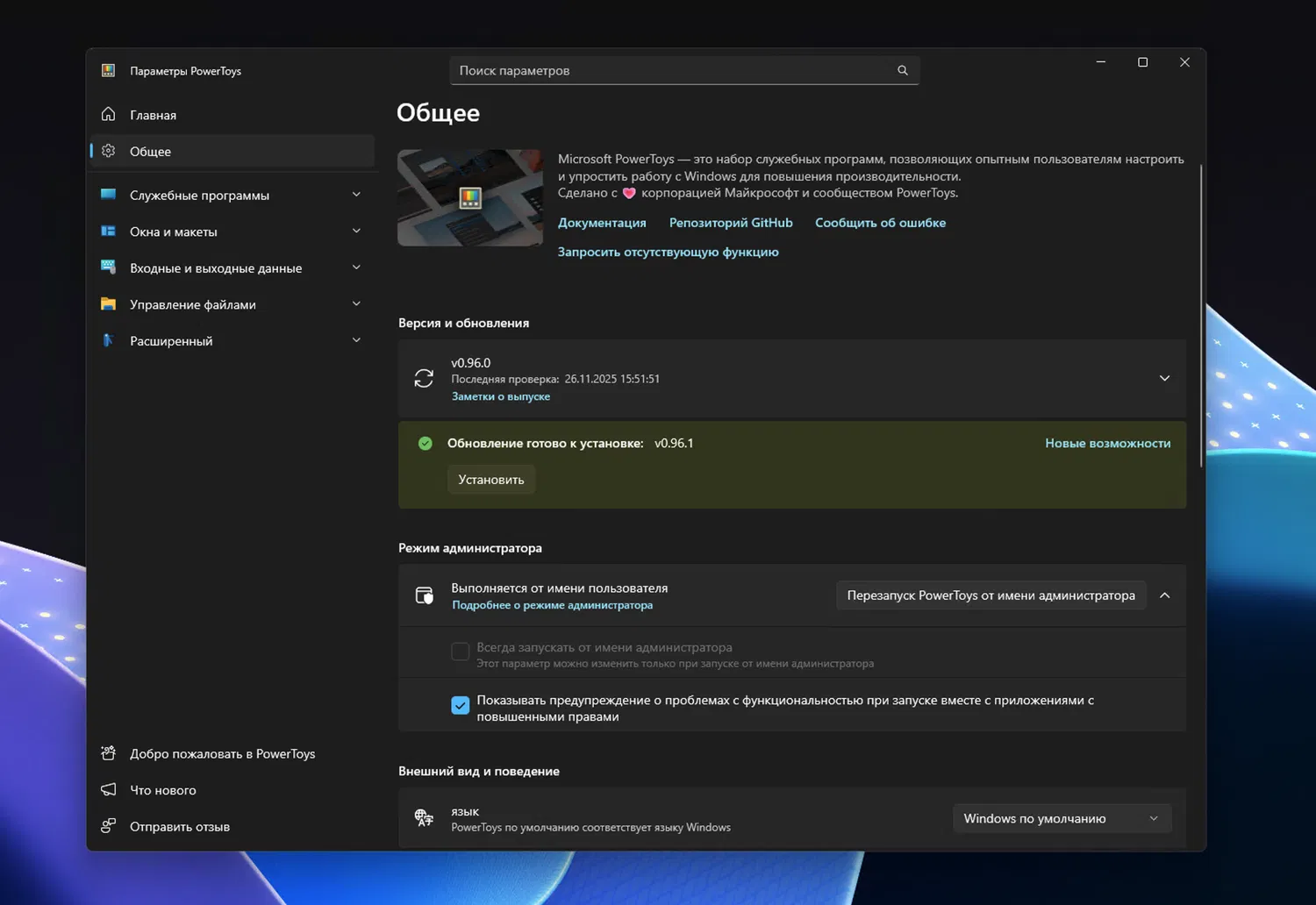This screenshot has height=905, width=1316.
Task: Click the v0.96.1 update version text
Action: tap(674, 443)
